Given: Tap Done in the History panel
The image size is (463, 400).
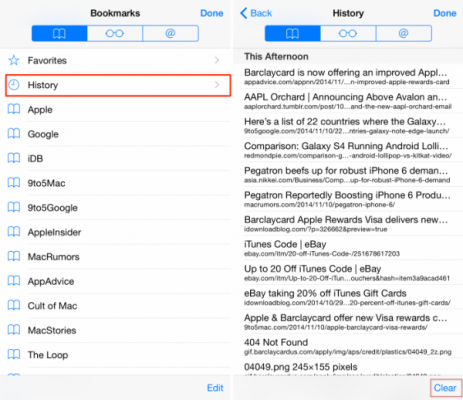Looking at the screenshot, I should point(445,13).
